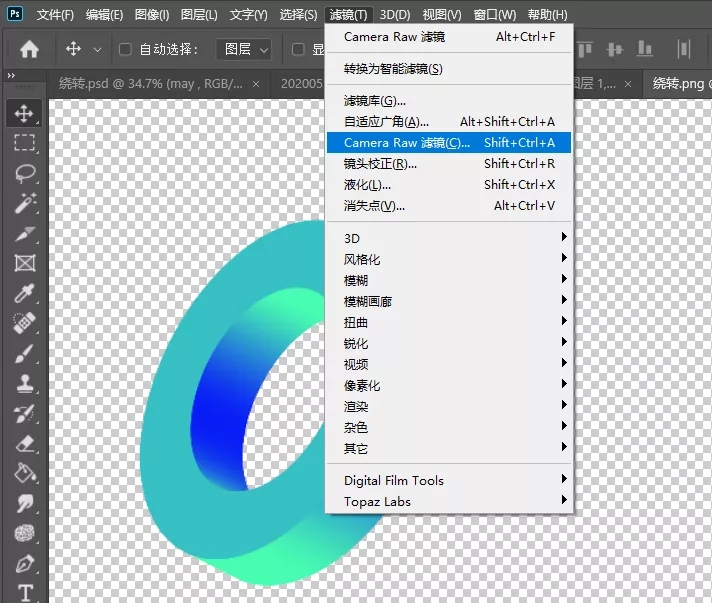Select the Frame tool
Viewport: 712px width, 603px height.
(x=24, y=263)
